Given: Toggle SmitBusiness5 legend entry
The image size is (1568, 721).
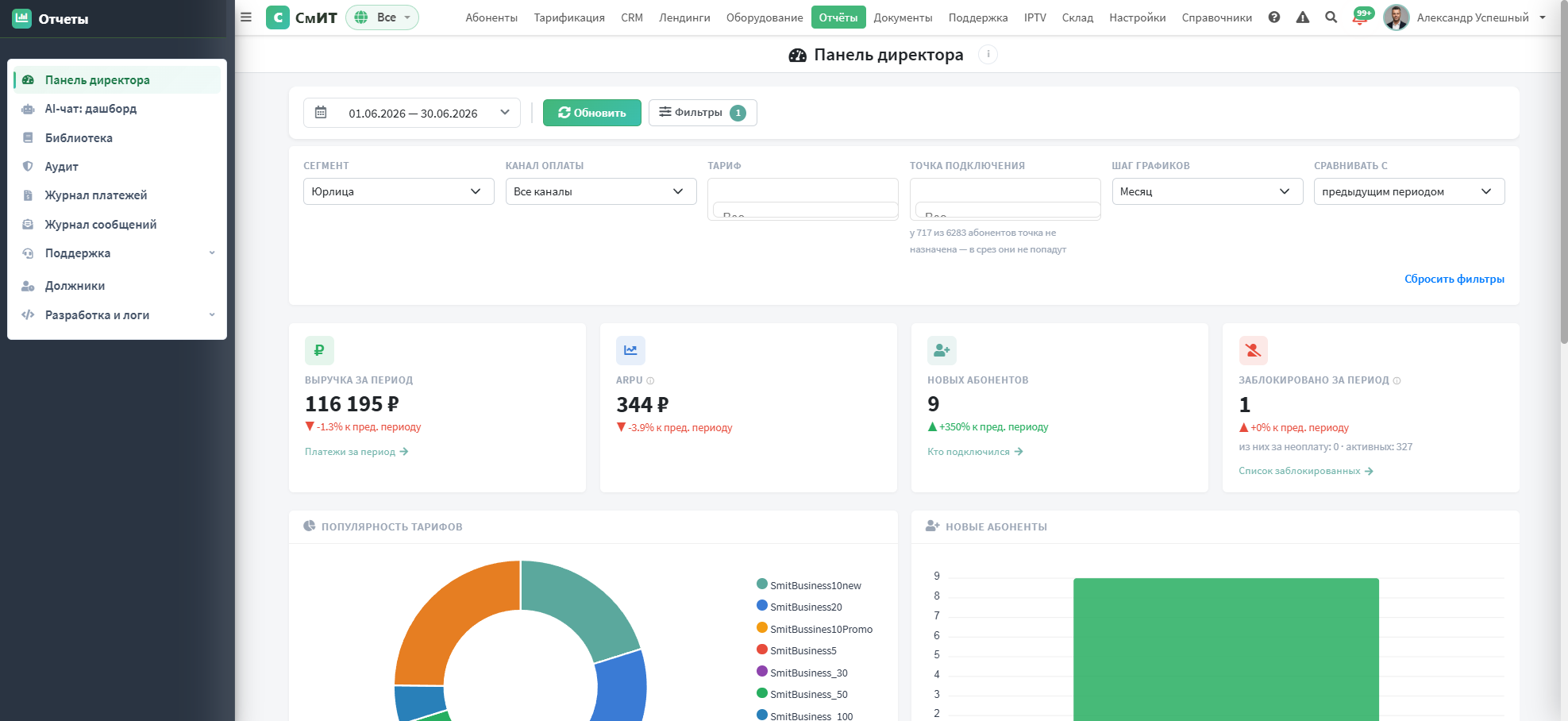Looking at the screenshot, I should 796,650.
